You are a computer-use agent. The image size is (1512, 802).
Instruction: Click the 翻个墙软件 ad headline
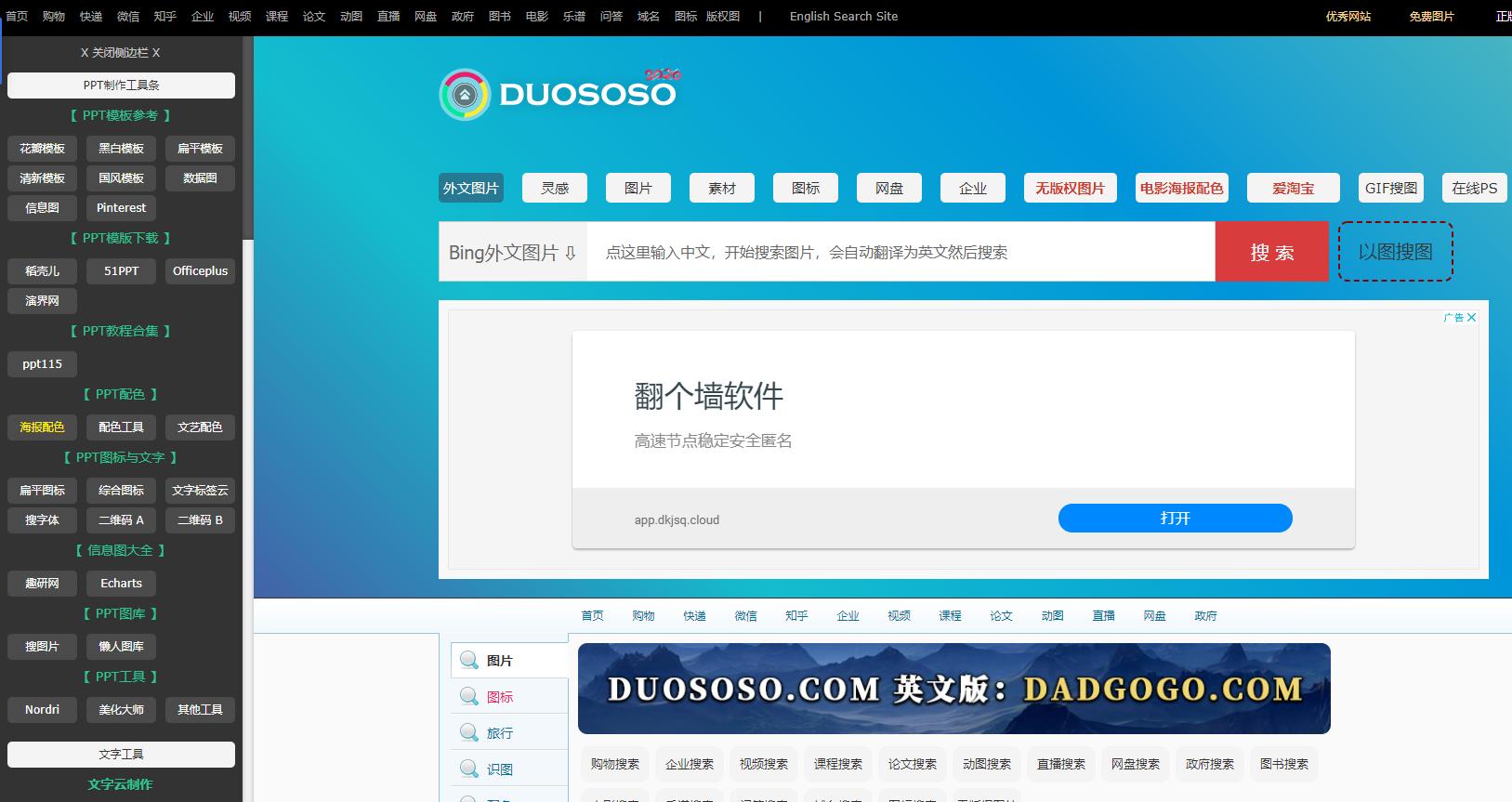tap(709, 397)
